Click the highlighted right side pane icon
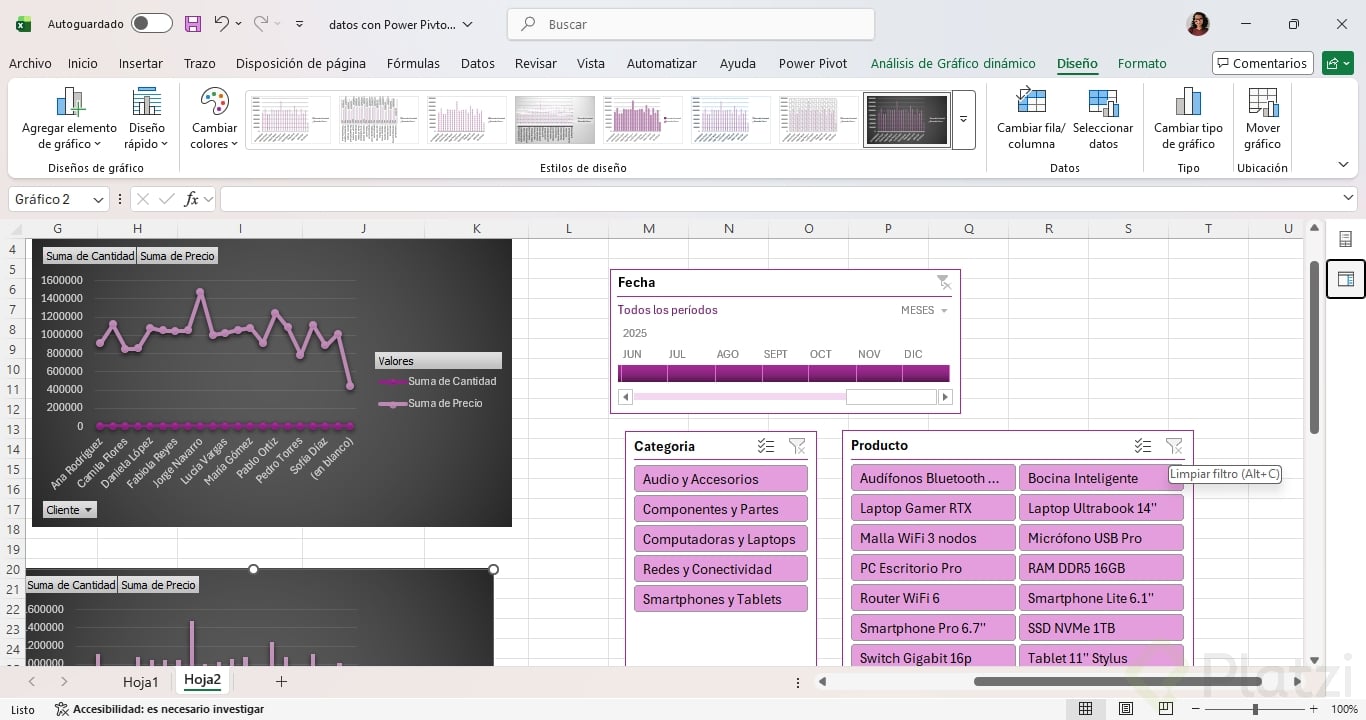This screenshot has height=720, width=1366. (x=1345, y=279)
